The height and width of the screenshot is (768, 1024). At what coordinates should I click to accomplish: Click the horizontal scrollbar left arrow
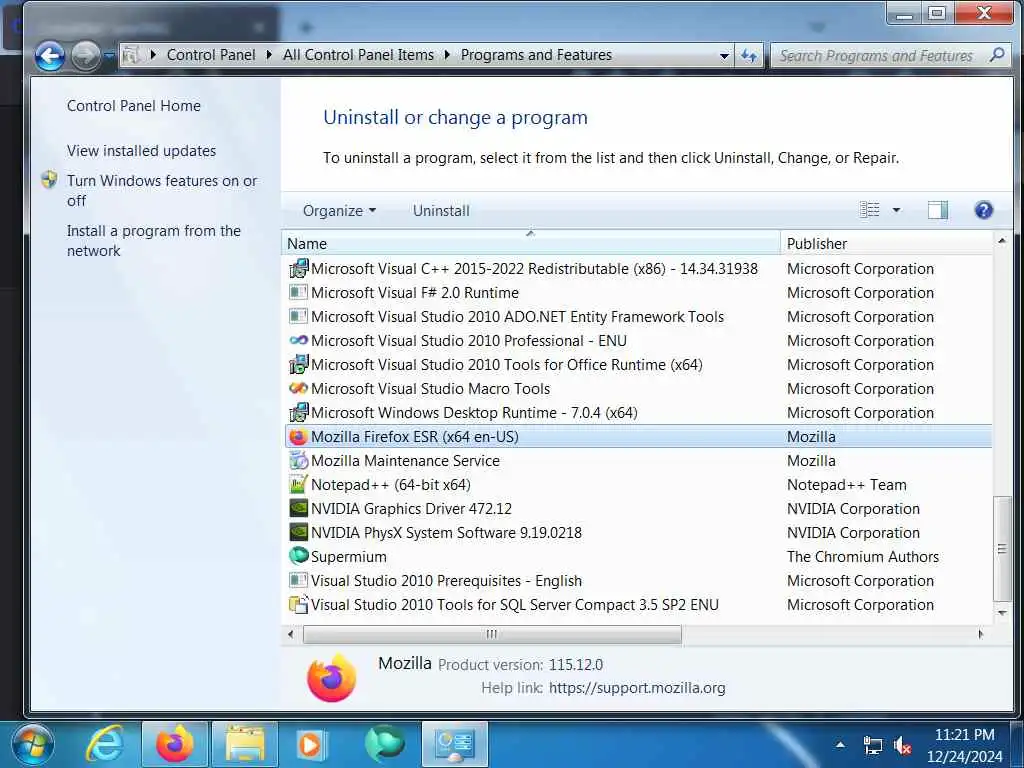point(291,633)
